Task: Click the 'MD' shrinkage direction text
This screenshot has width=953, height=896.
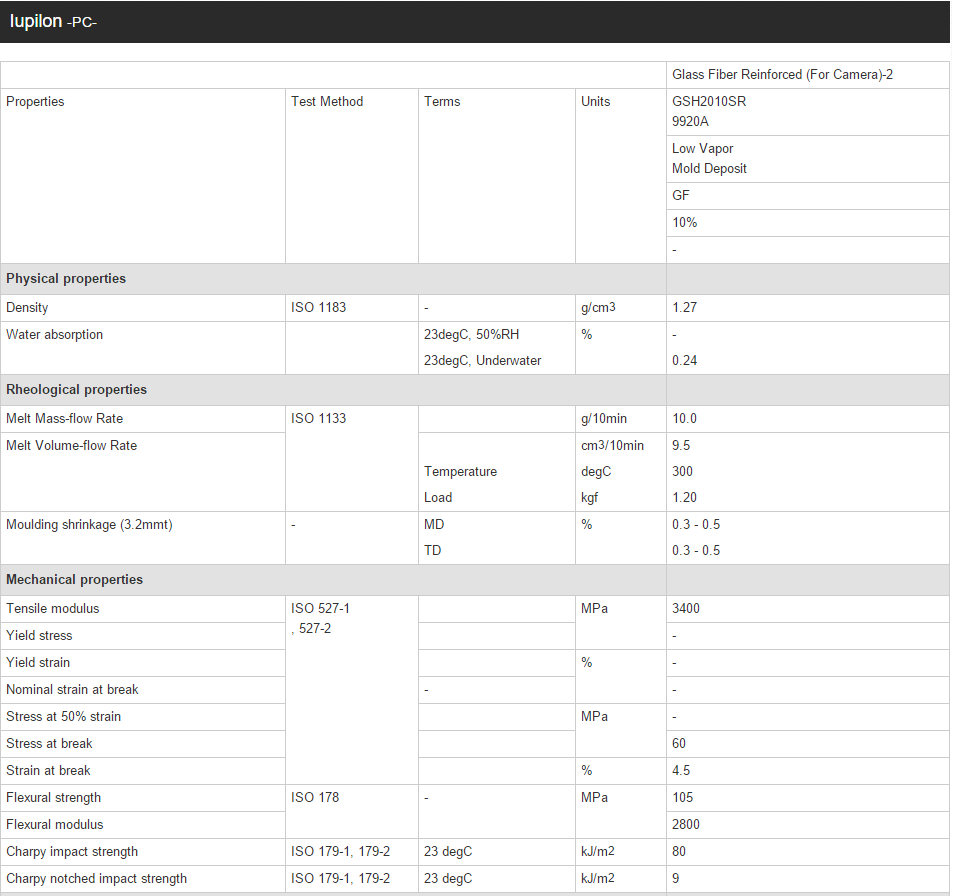Action: 434,525
